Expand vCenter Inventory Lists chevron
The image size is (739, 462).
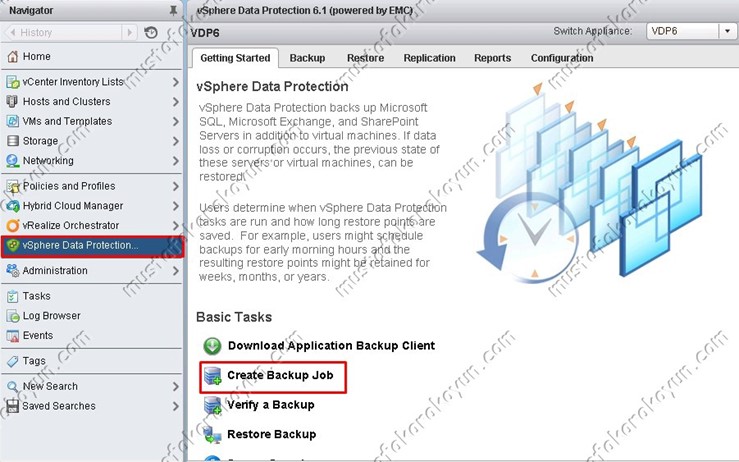(x=175, y=82)
